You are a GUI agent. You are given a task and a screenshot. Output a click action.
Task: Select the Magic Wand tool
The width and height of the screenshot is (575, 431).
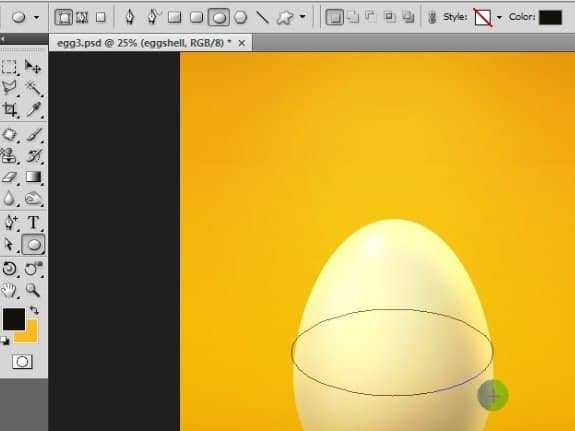pyautogui.click(x=34, y=88)
